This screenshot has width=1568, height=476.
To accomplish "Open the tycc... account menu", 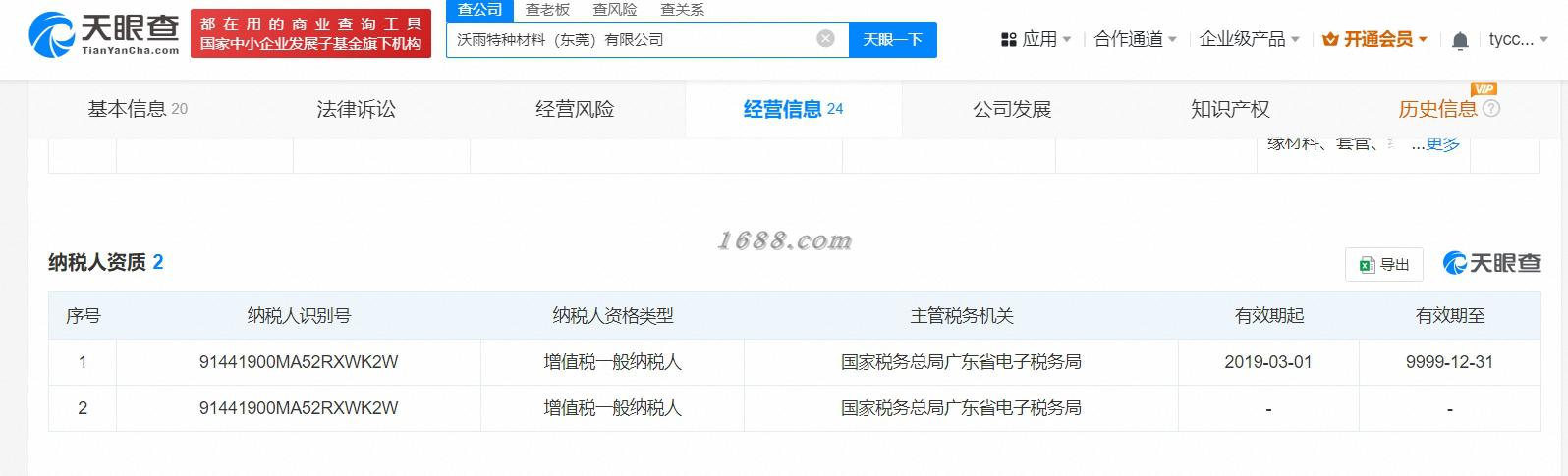I will pos(1518,39).
